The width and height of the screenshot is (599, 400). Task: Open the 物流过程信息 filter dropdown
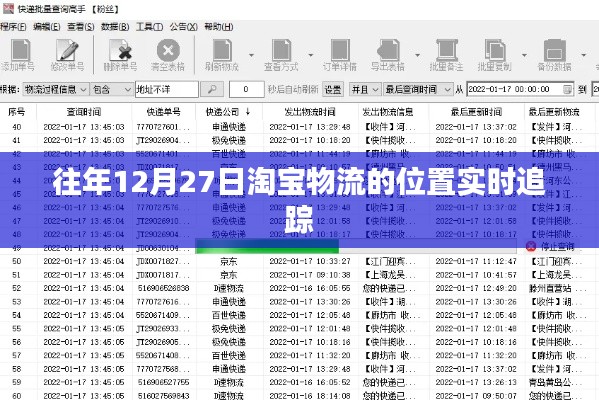pos(56,89)
